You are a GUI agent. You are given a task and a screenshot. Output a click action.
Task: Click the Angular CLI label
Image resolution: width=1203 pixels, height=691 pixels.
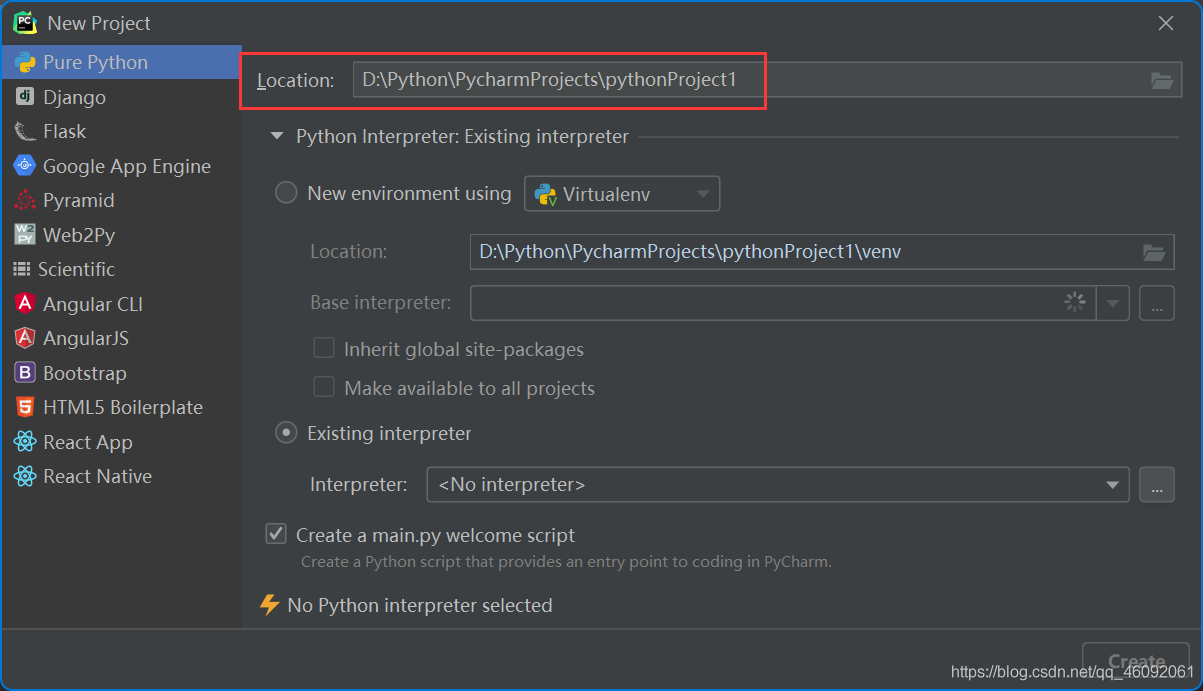pos(93,304)
